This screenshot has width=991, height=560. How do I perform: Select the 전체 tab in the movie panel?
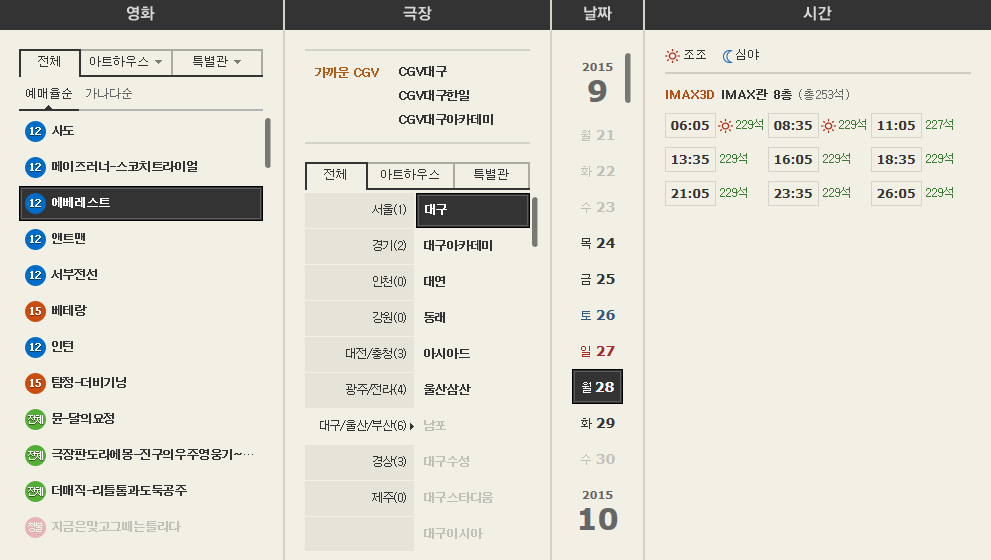coord(49,62)
